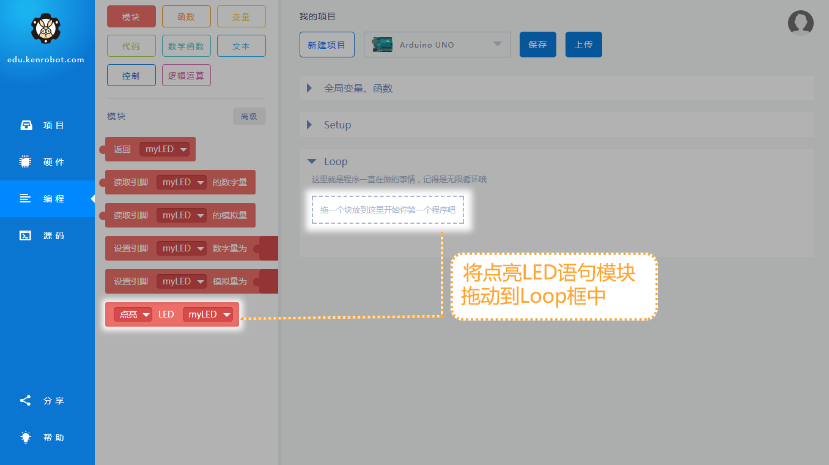Switch to the 数学函数 category tab
Image resolution: width=829 pixels, height=465 pixels.
tap(186, 46)
